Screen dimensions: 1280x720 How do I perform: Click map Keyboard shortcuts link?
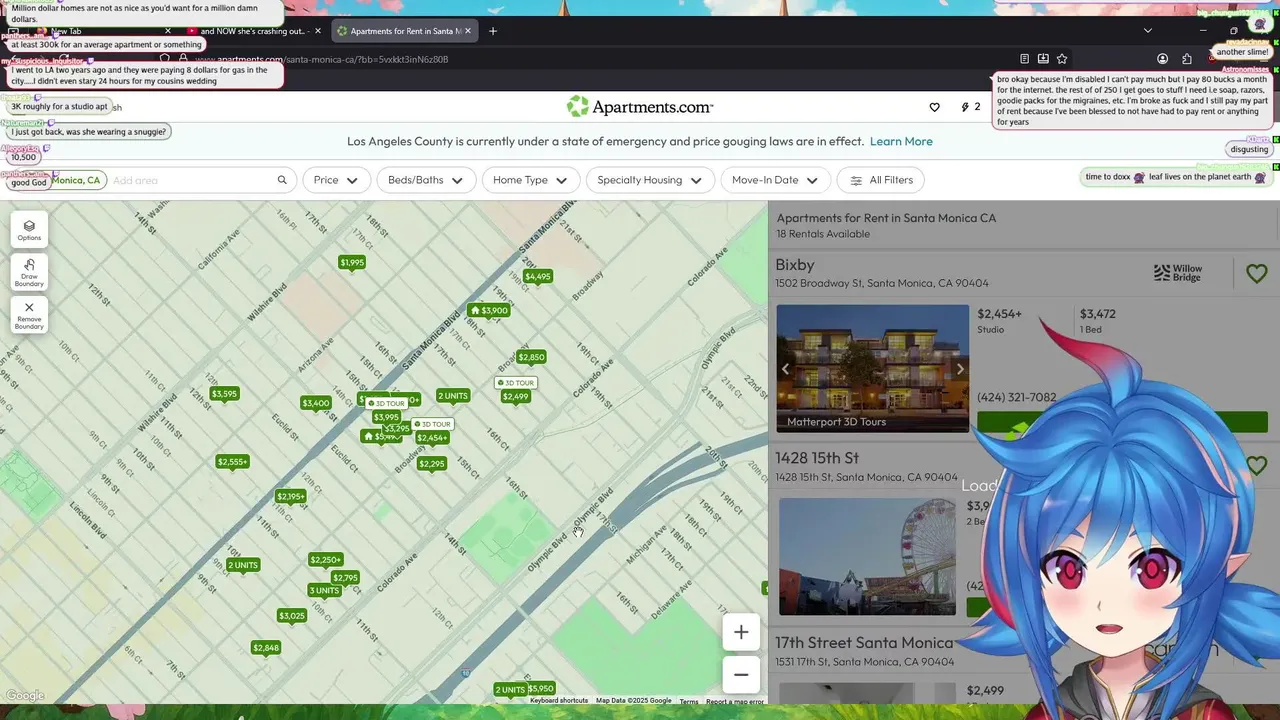[559, 701]
